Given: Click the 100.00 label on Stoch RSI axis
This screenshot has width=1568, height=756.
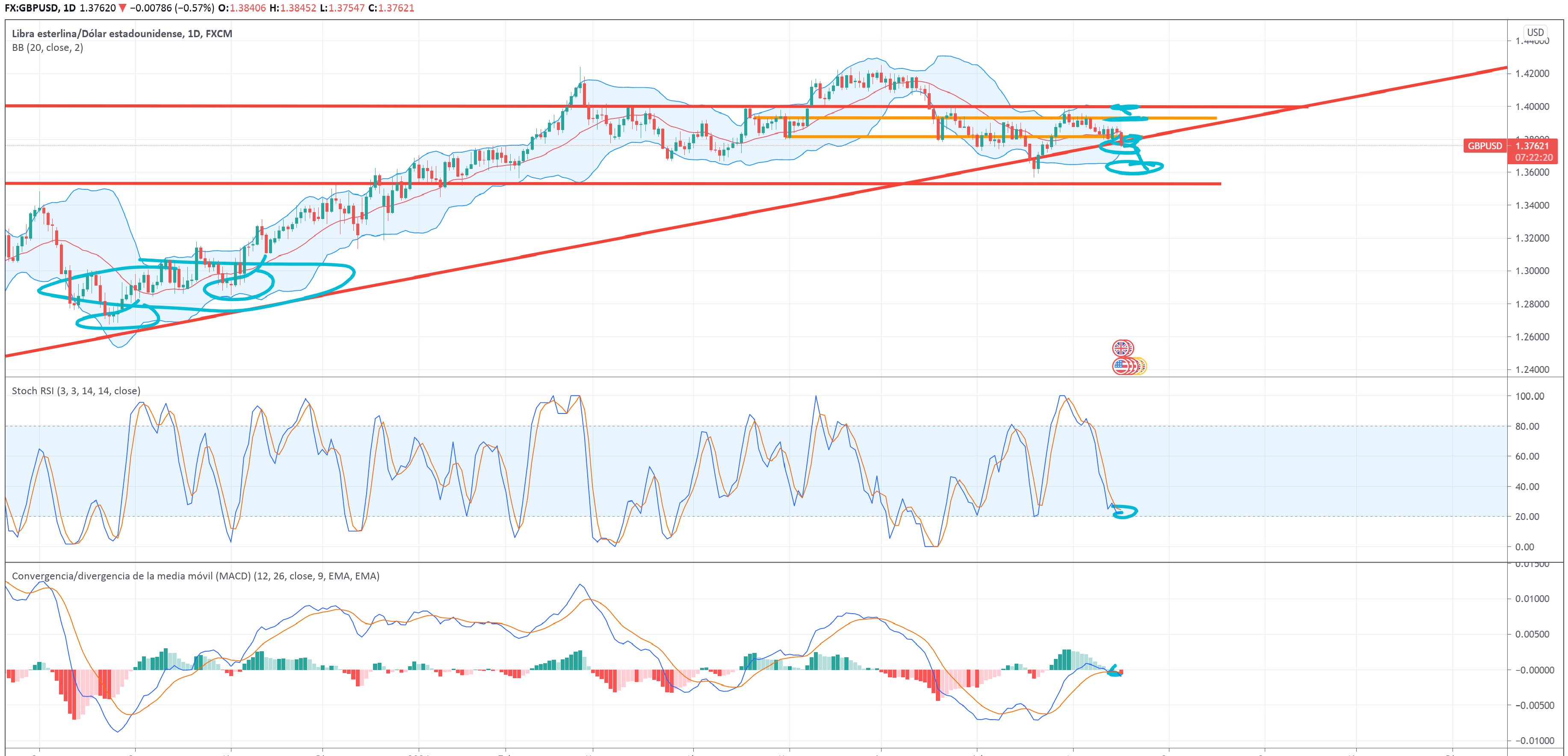Looking at the screenshot, I should point(1530,396).
